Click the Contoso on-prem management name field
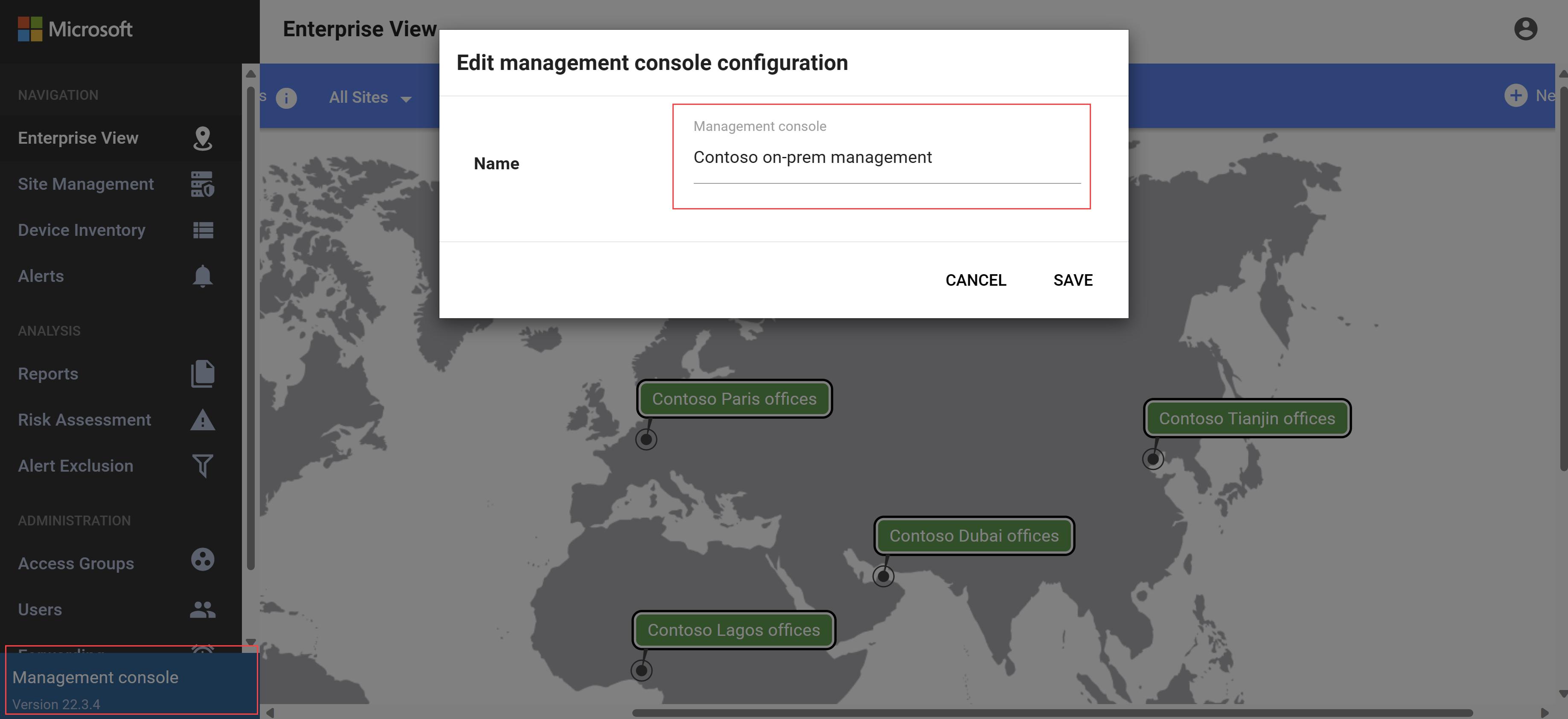The height and width of the screenshot is (719, 1568). coord(885,157)
